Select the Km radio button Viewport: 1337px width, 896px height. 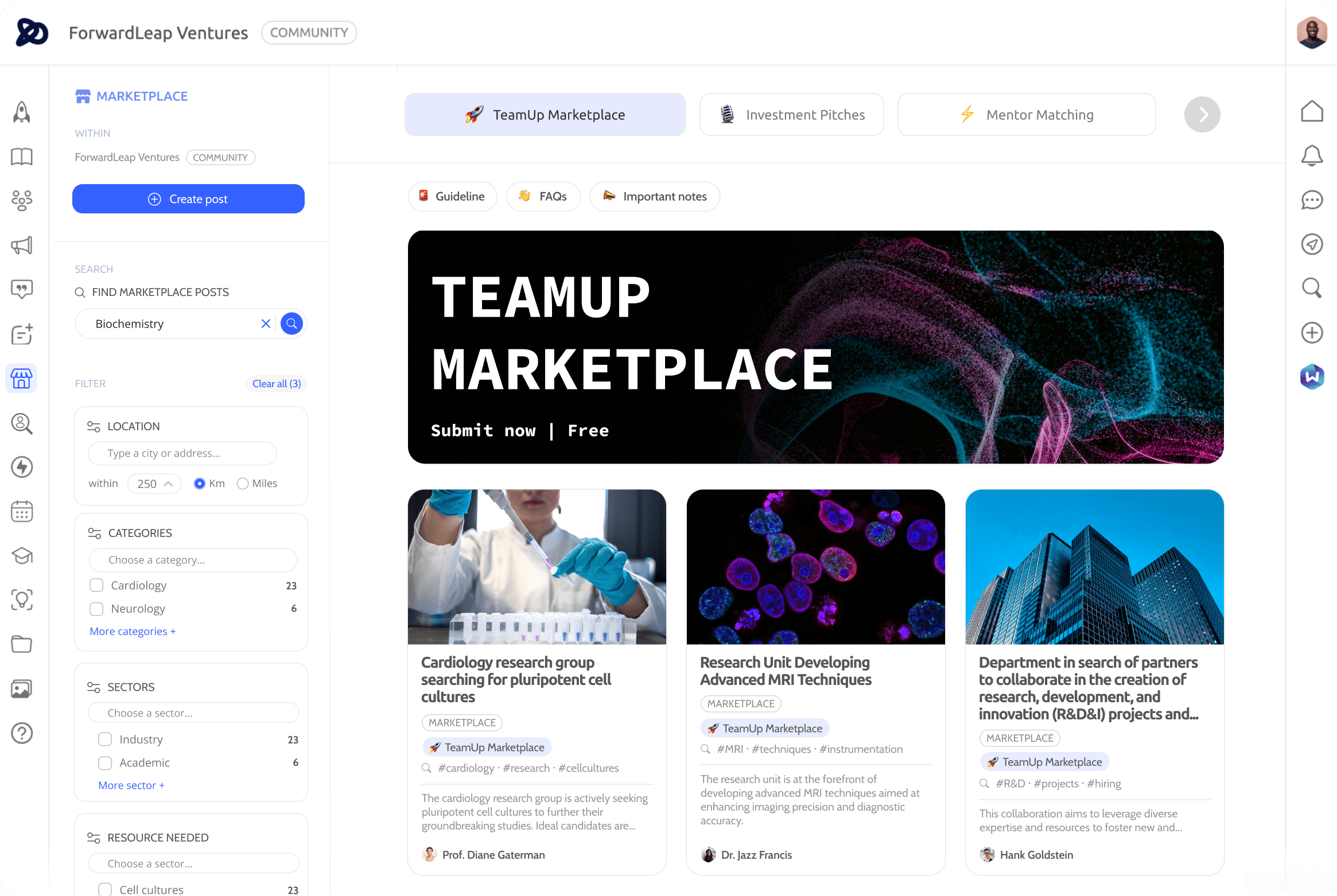[x=199, y=484]
